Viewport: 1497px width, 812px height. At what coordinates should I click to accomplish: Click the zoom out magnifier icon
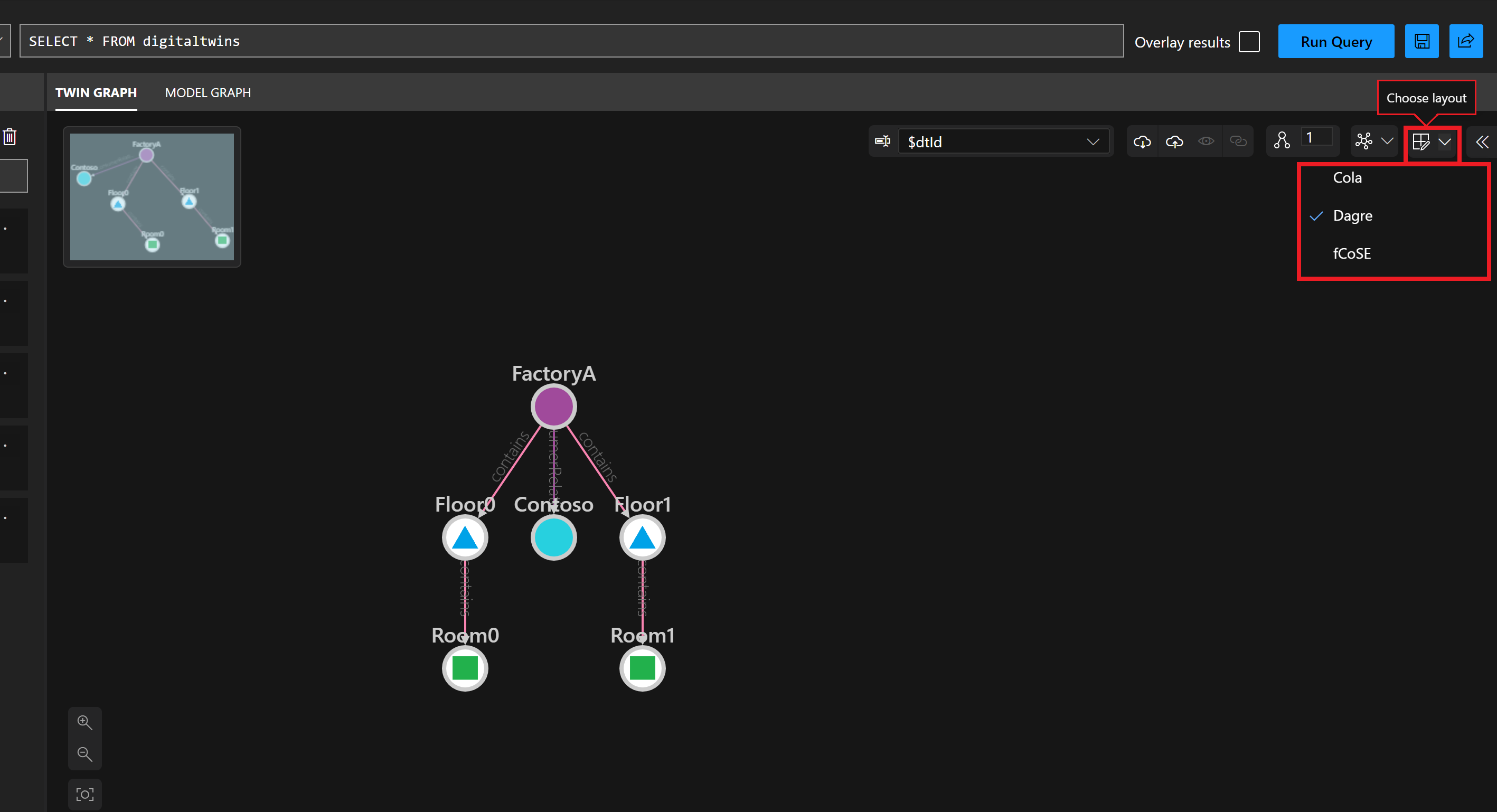pyautogui.click(x=85, y=754)
